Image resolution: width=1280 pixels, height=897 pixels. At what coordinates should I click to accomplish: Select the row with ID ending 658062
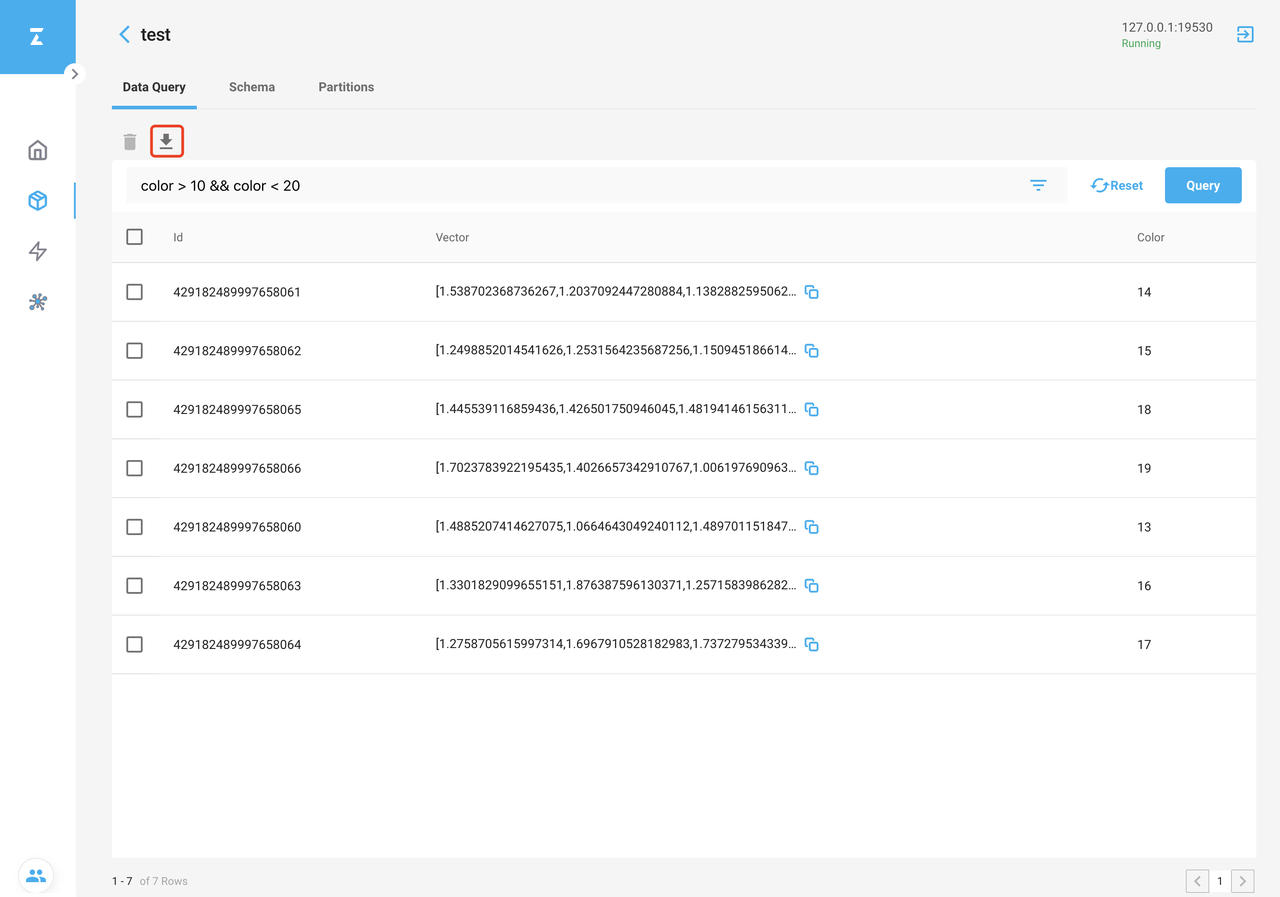[135, 351]
